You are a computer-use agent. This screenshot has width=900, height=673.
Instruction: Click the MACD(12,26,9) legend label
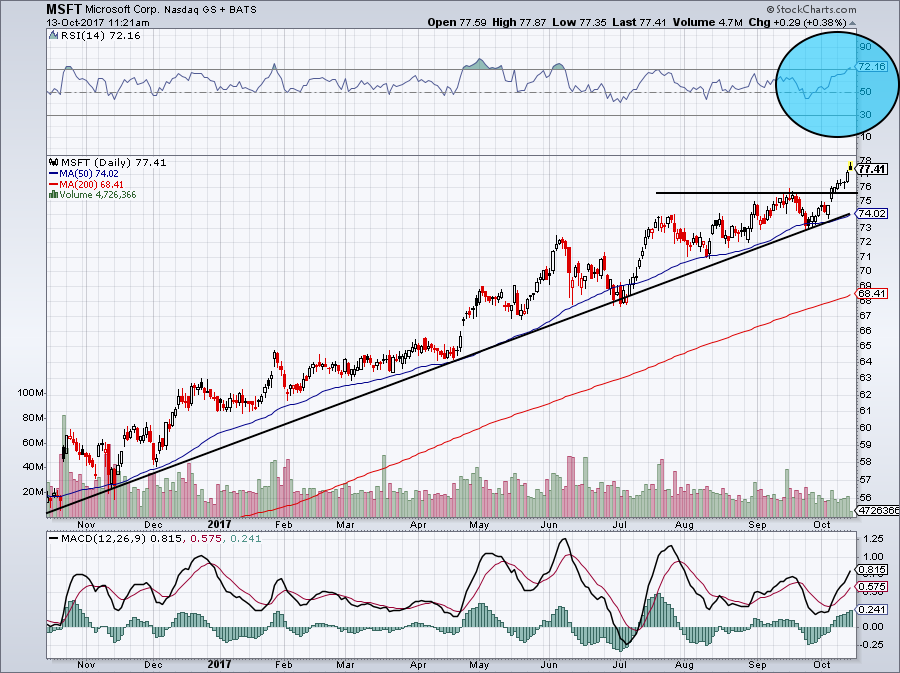pyautogui.click(x=105, y=539)
